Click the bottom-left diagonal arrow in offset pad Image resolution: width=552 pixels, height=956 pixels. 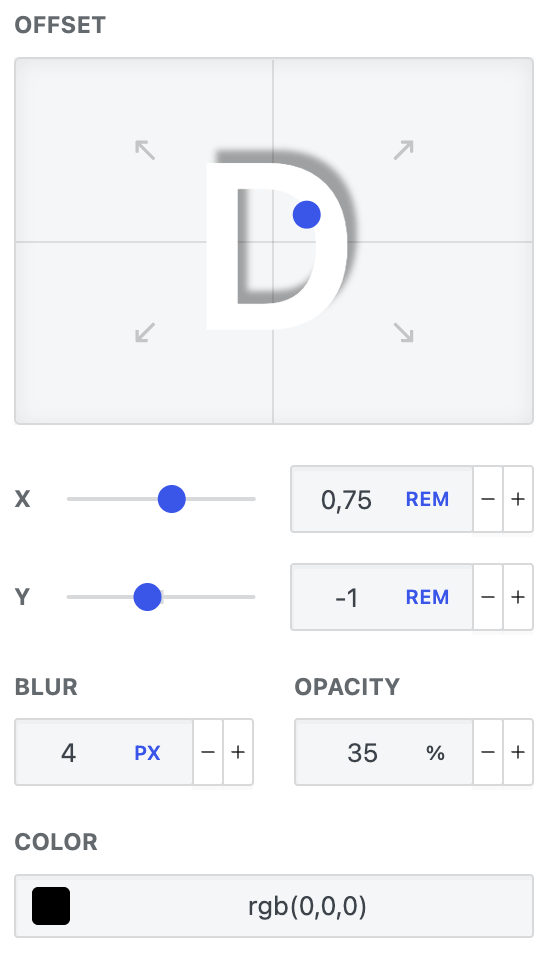click(x=145, y=332)
